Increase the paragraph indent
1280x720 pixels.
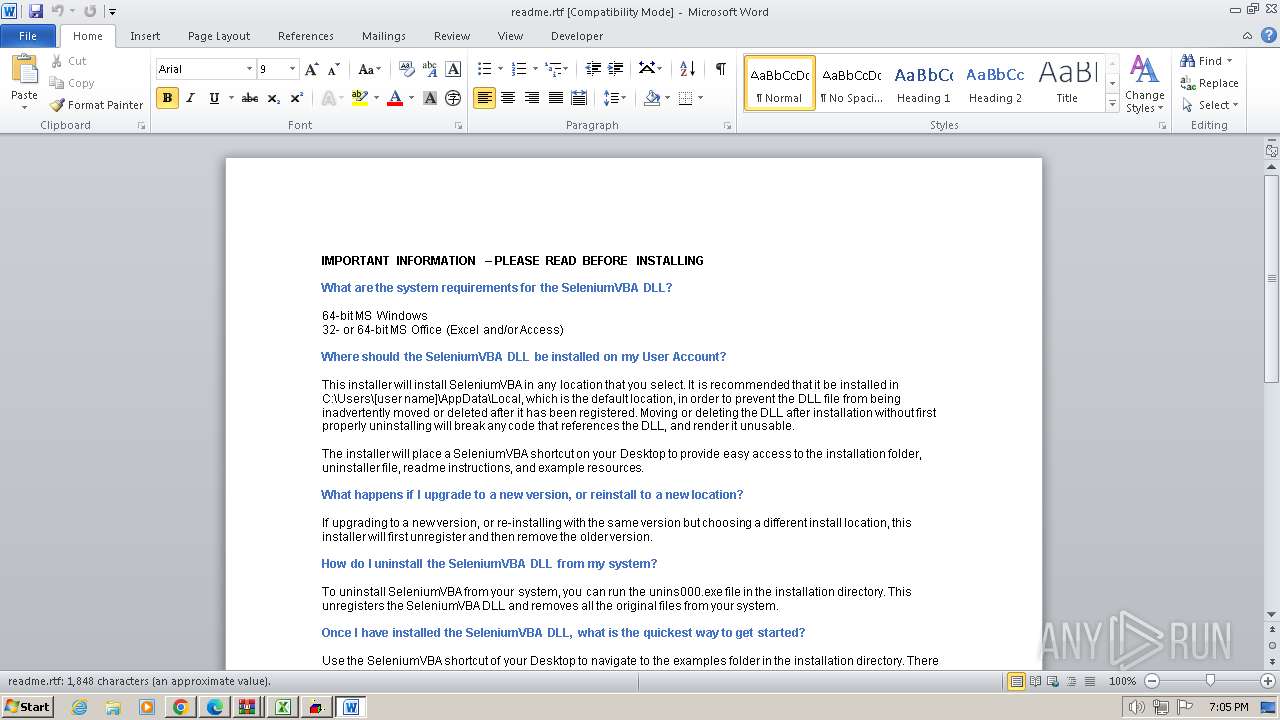point(616,69)
